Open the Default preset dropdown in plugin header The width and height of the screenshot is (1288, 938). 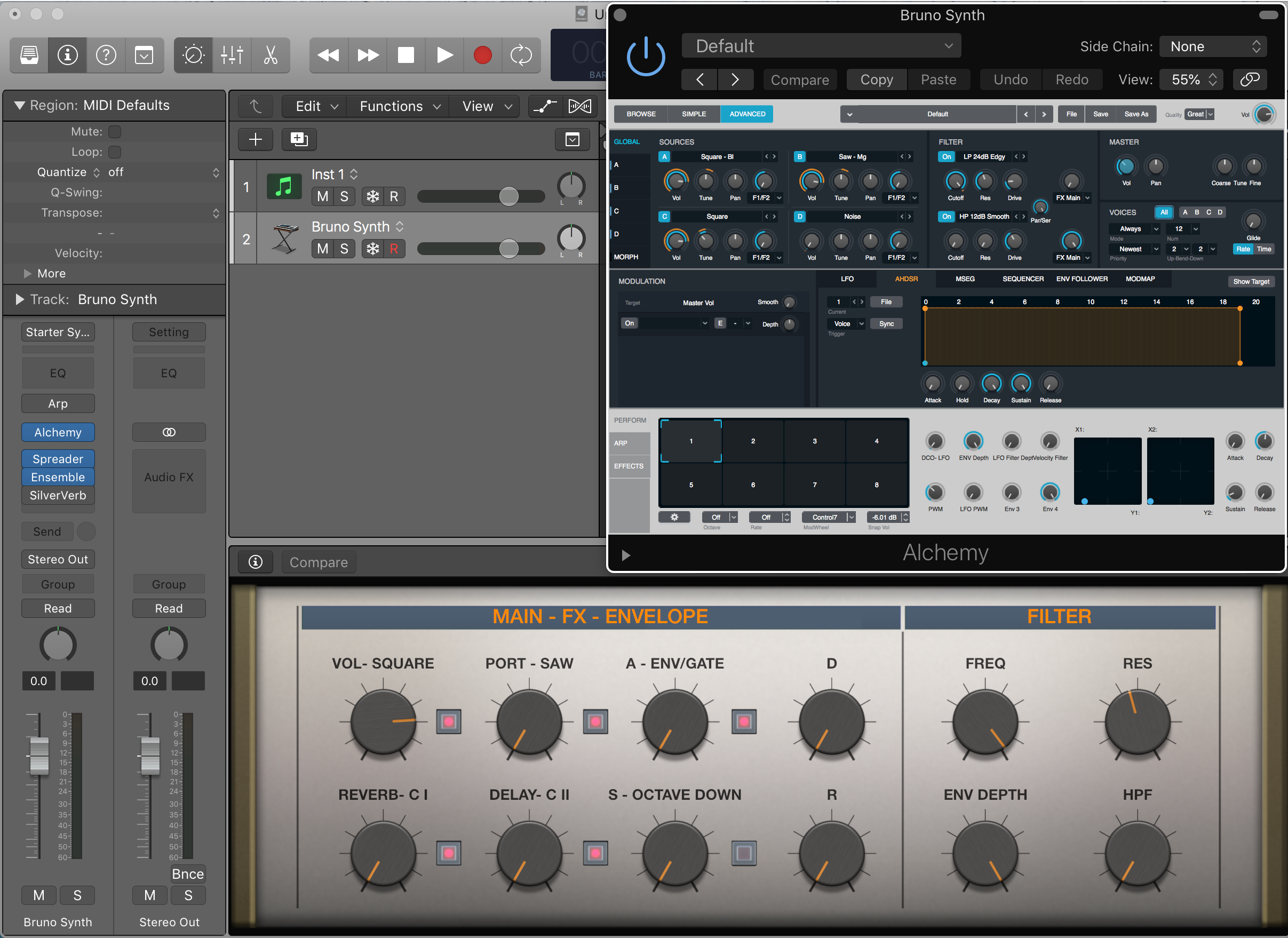tap(821, 46)
